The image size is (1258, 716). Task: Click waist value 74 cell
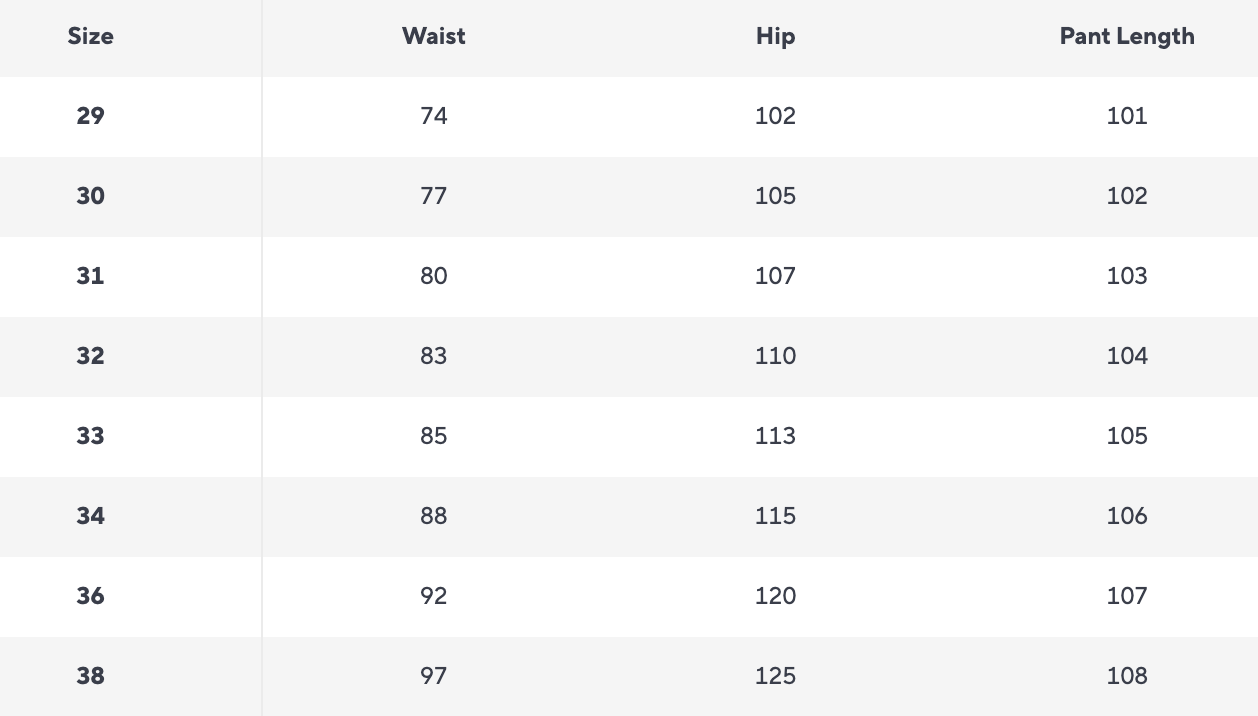[433, 116]
